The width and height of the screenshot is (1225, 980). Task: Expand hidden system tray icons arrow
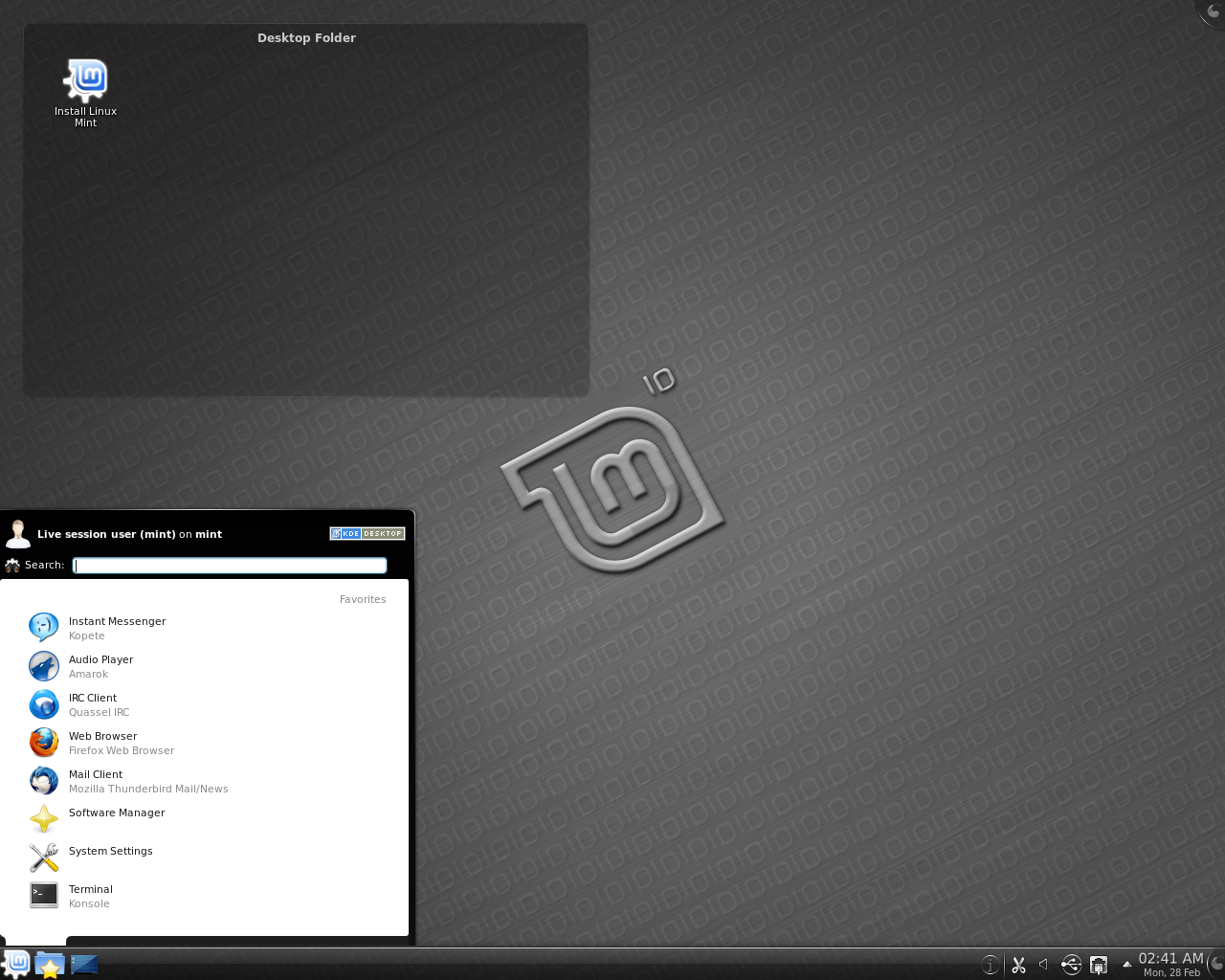tap(1126, 964)
